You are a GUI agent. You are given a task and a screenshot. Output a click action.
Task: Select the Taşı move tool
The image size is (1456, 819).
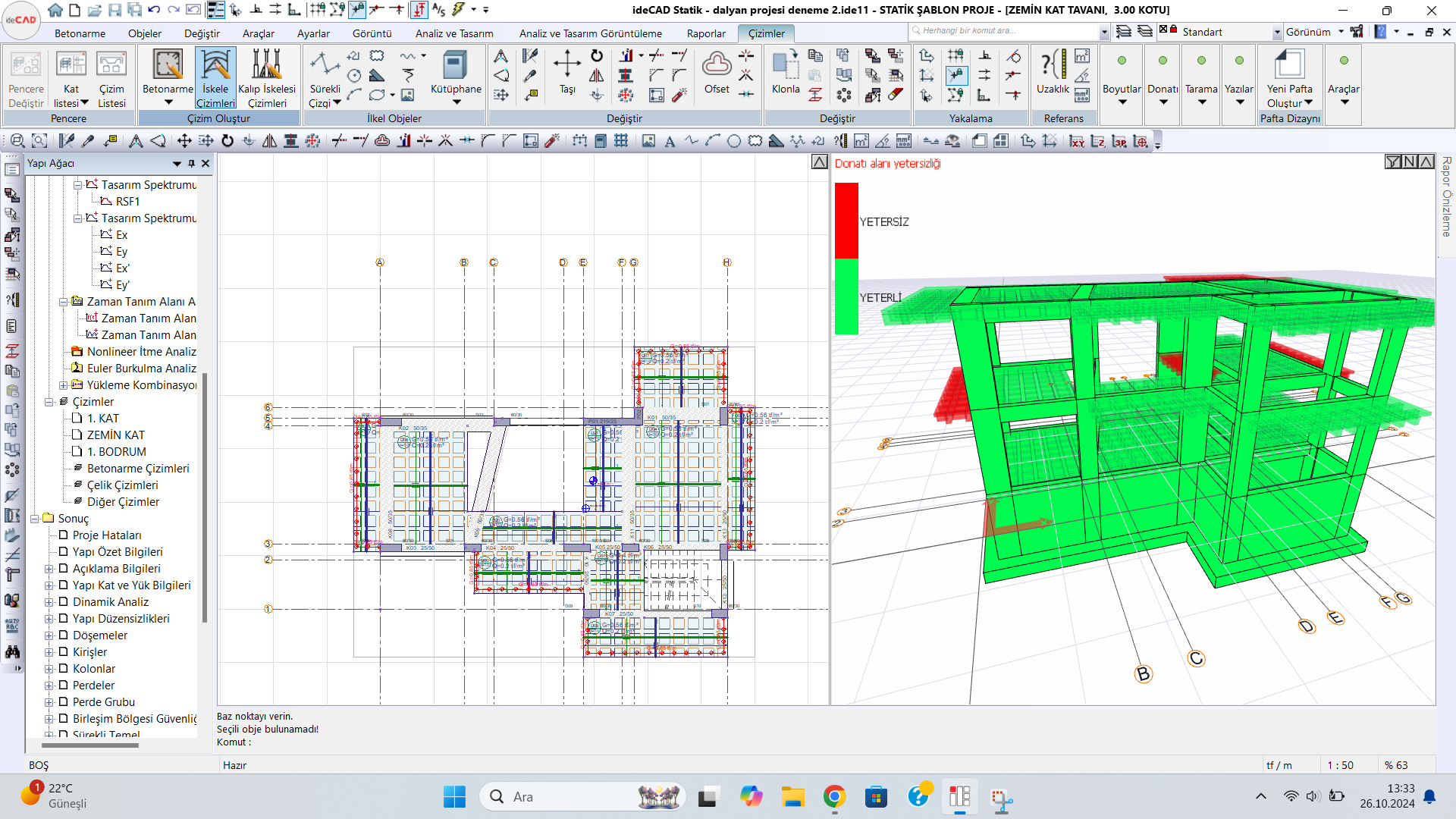pos(567,73)
